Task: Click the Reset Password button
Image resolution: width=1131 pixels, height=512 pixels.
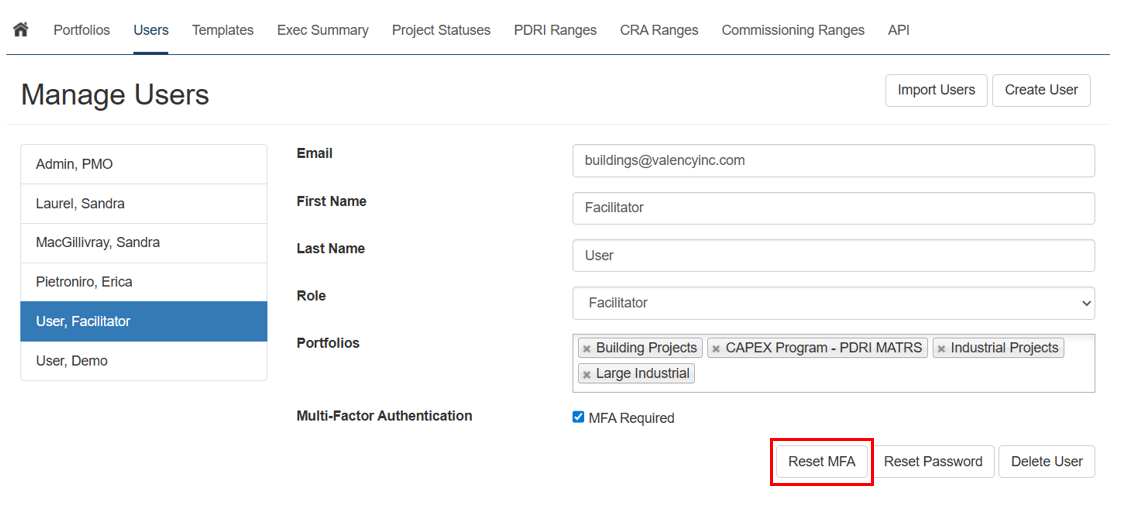Action: coord(933,462)
